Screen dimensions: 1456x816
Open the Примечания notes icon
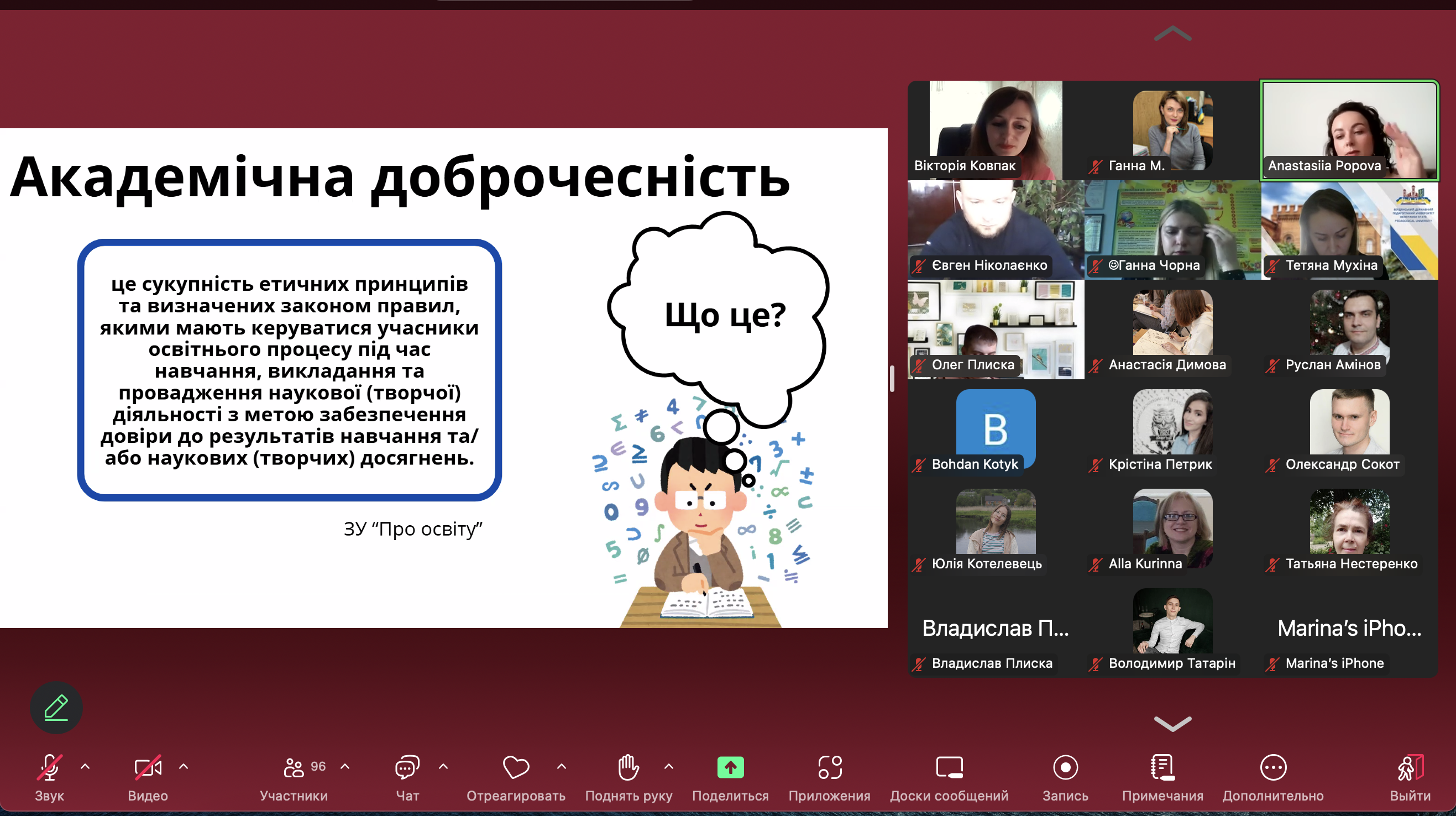tap(1162, 768)
